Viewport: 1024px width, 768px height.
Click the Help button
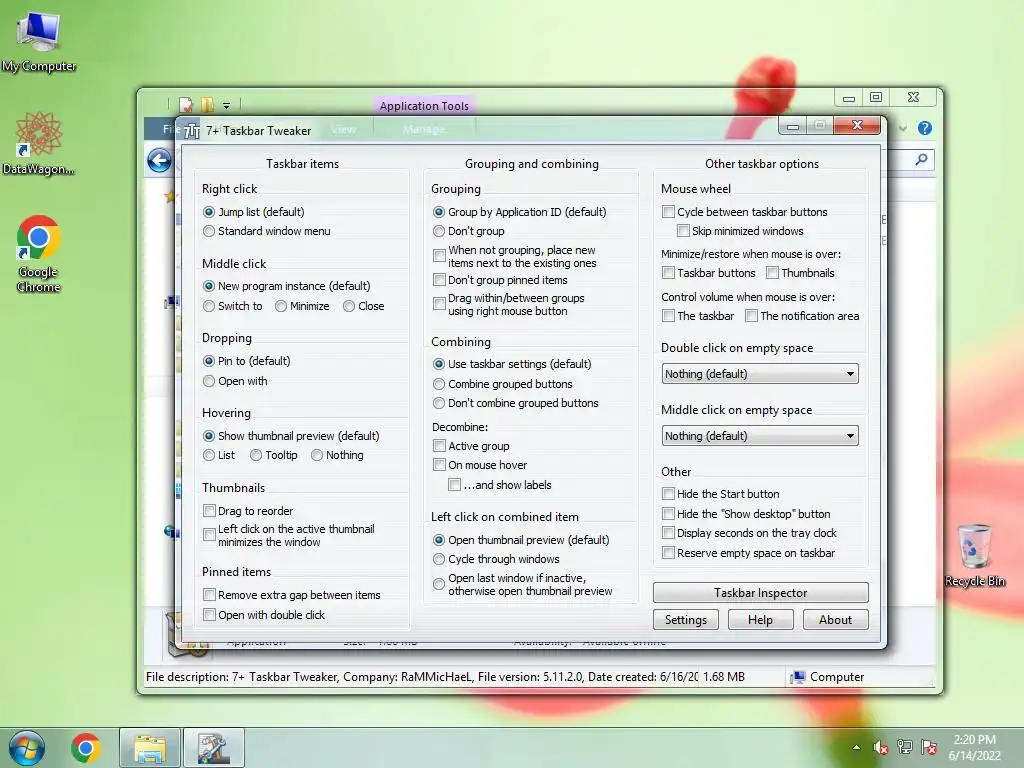click(x=761, y=620)
